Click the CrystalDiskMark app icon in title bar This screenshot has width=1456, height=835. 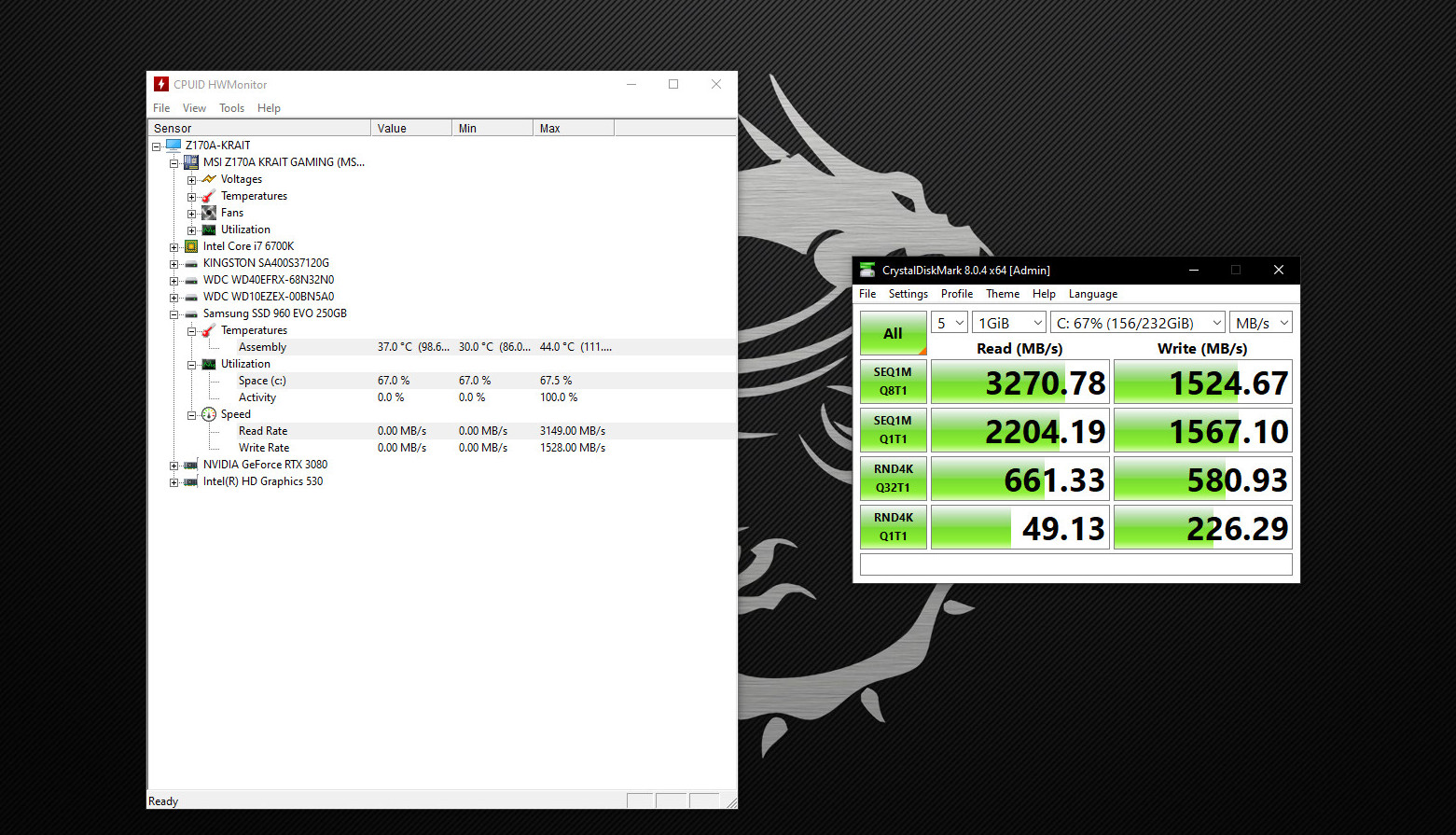click(867, 270)
